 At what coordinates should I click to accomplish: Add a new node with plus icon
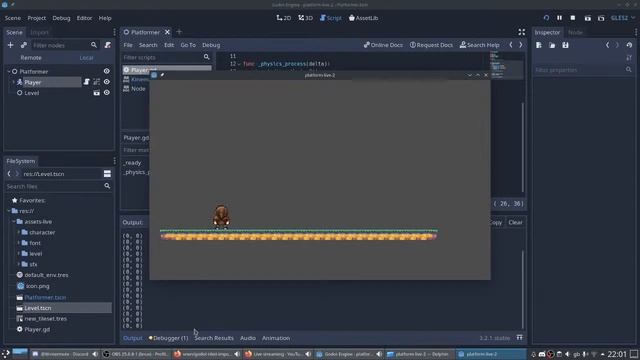[11, 45]
